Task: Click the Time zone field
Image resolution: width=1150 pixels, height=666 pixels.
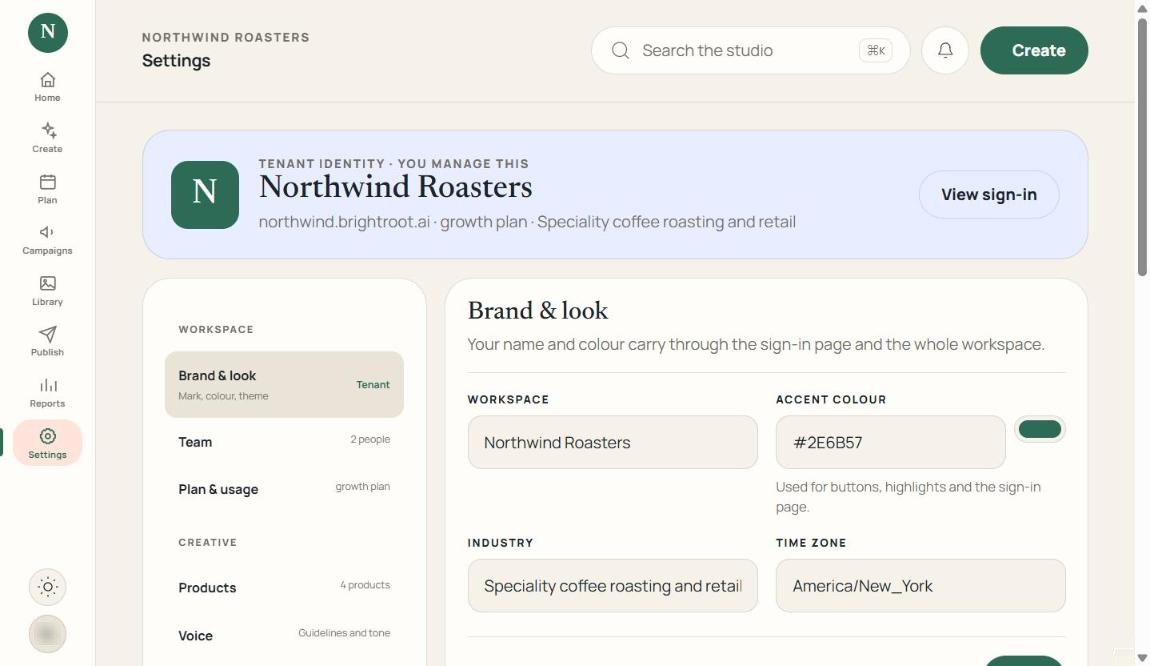Action: 920,585
